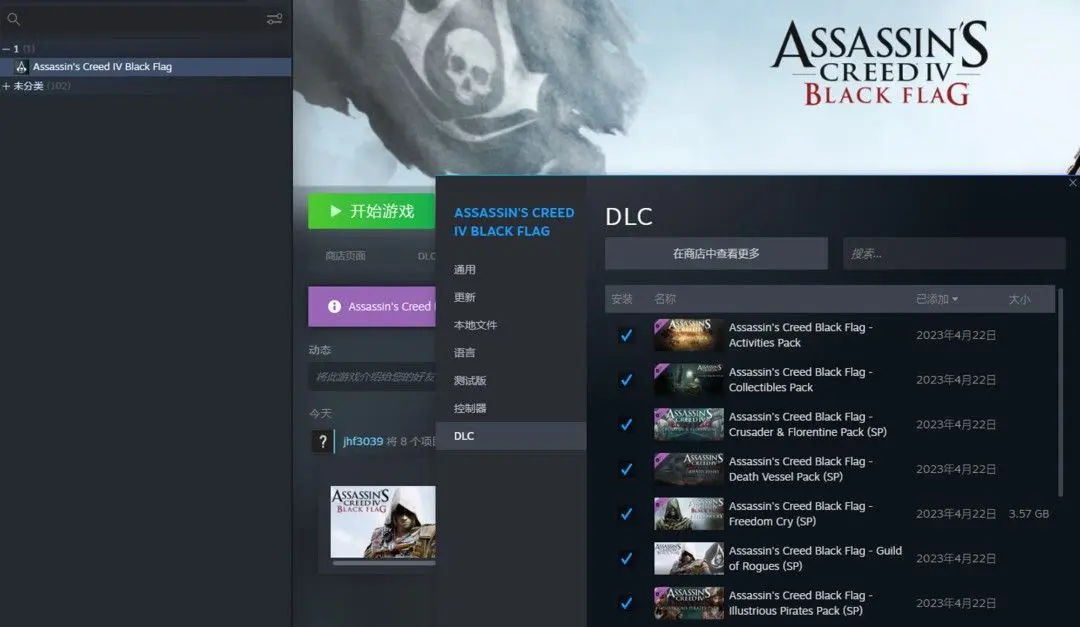Click the Activities Pack DLC thumbnail

(x=688, y=335)
